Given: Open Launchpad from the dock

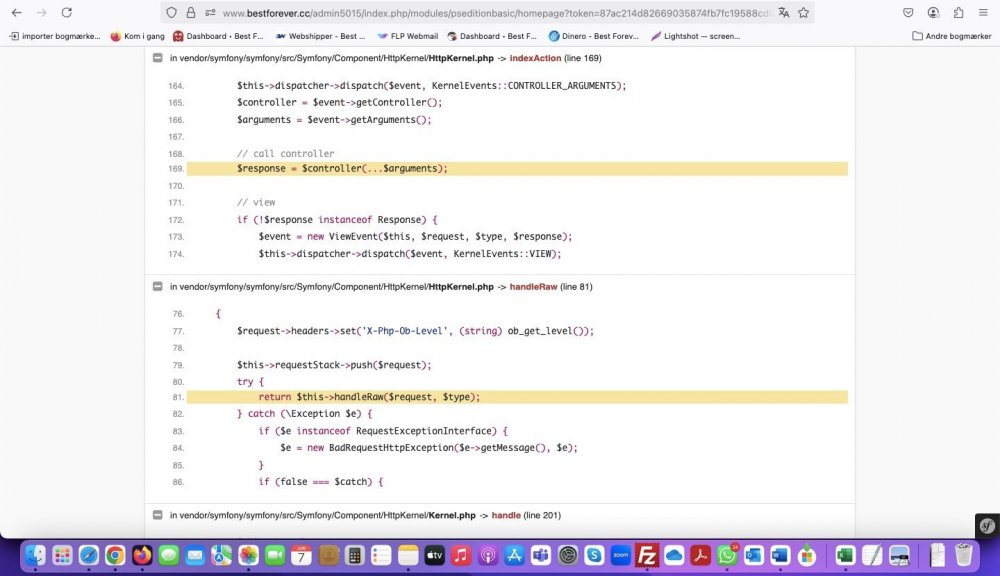Looking at the screenshot, I should (62, 556).
